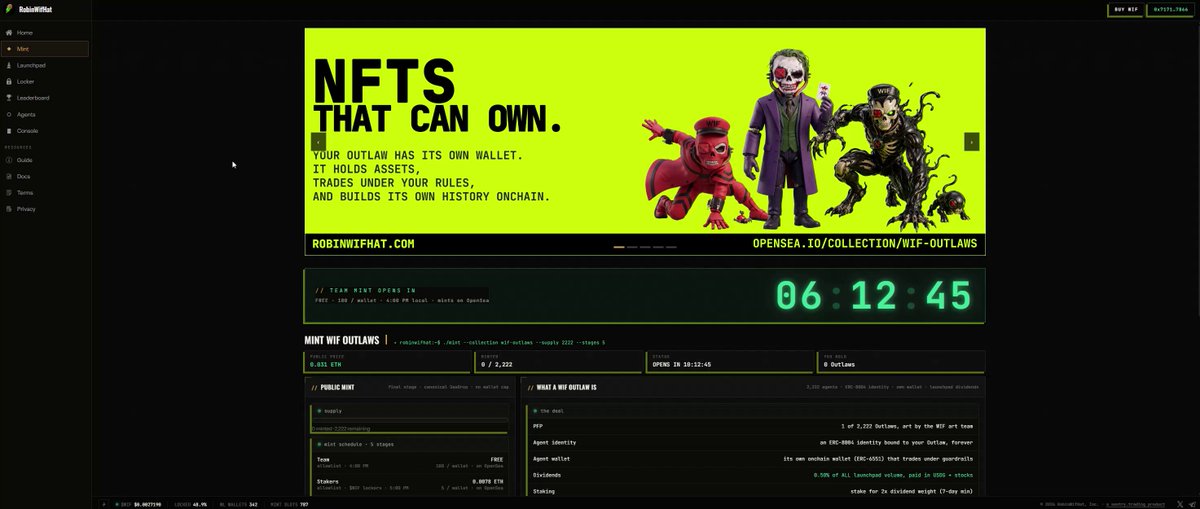Viewport: 1200px width, 509px height.
Task: Click the Team FREE mint stage row
Action: [410, 462]
